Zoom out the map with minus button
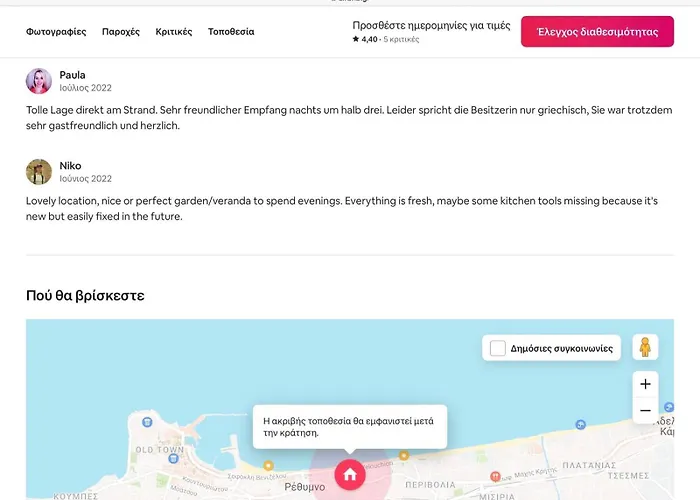Screen dimensions: 700x500 click(645, 410)
